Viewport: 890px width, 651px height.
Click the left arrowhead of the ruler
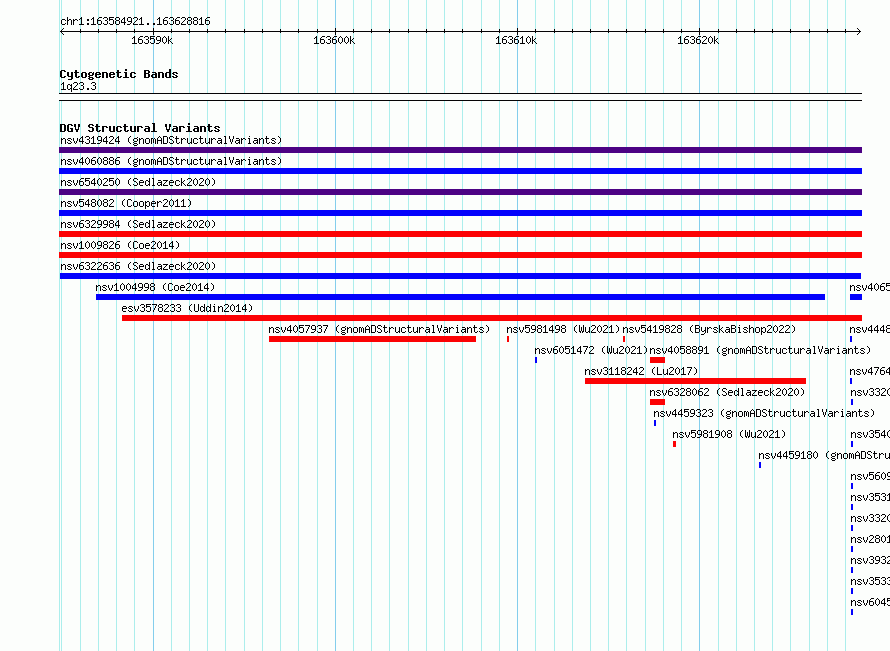click(x=62, y=32)
